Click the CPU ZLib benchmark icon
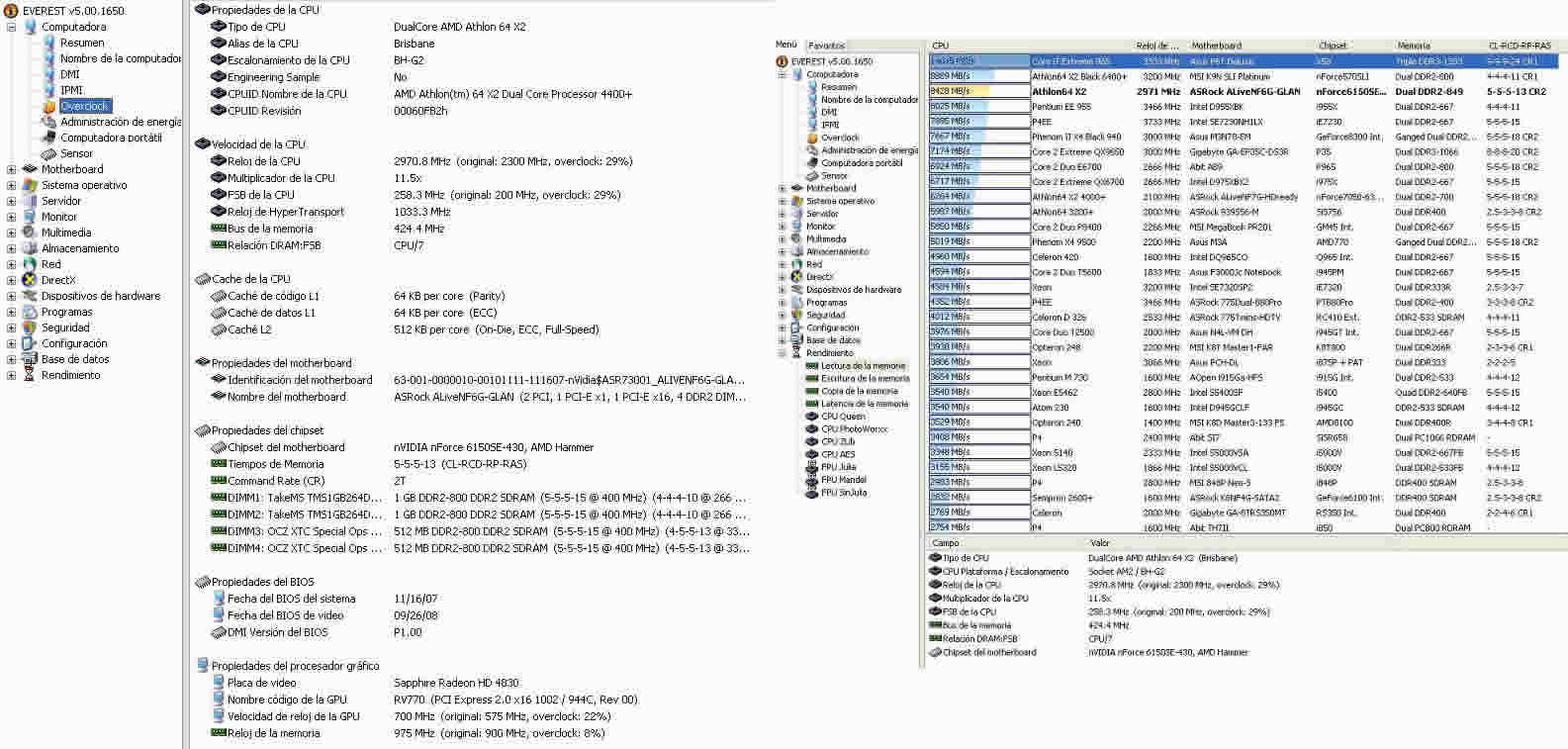Viewport: 1568px width, 749px height. pyautogui.click(x=812, y=441)
